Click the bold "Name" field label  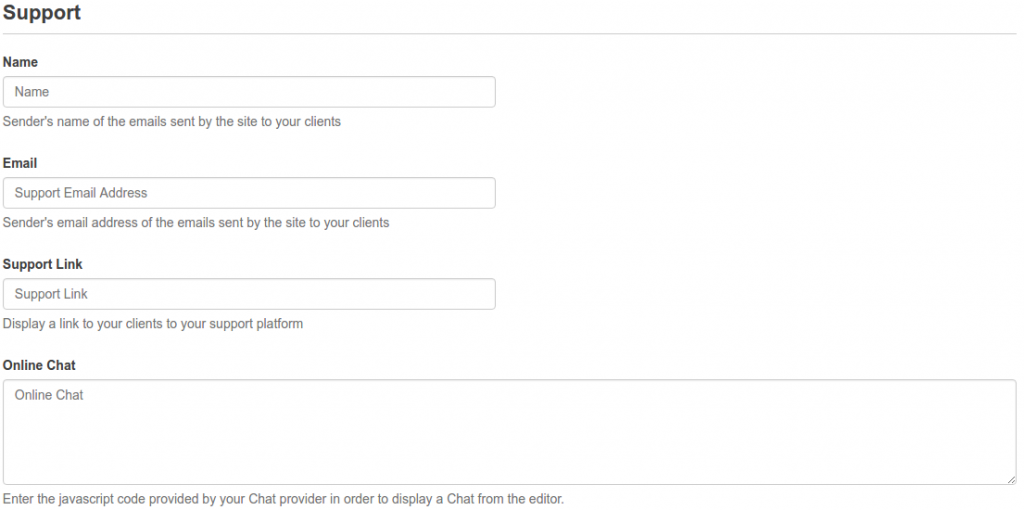[x=20, y=62]
